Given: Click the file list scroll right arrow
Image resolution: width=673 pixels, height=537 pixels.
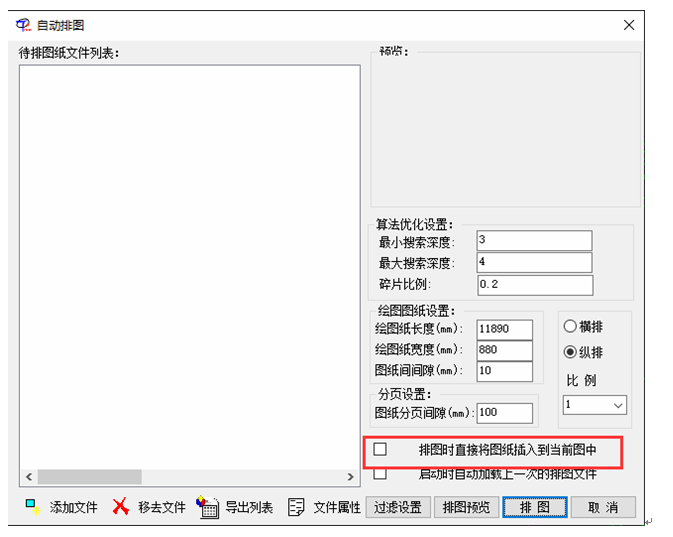Looking at the screenshot, I should pos(351,477).
